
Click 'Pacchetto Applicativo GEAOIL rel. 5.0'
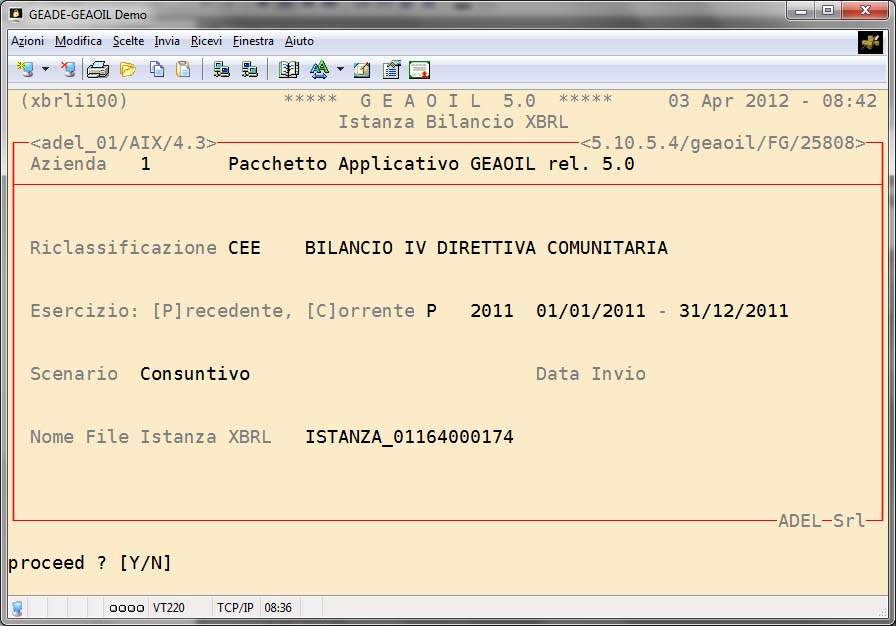431,164
